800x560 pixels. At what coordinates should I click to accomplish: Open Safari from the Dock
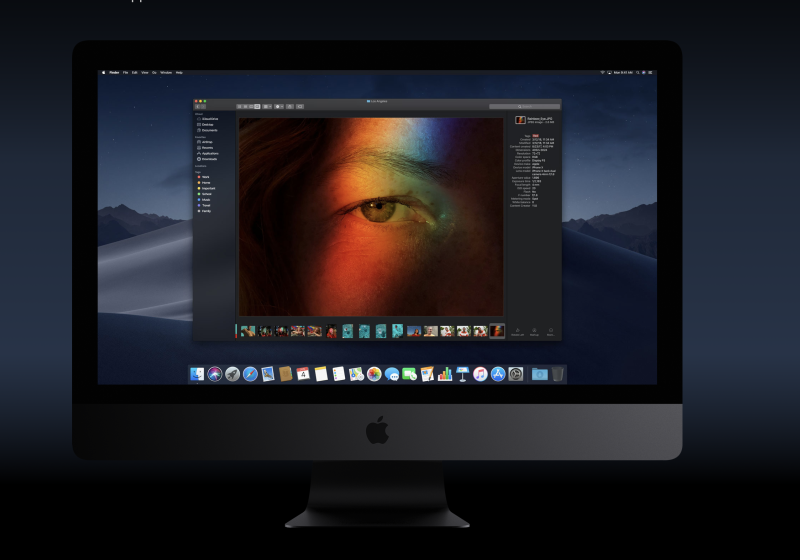pyautogui.click(x=250, y=374)
